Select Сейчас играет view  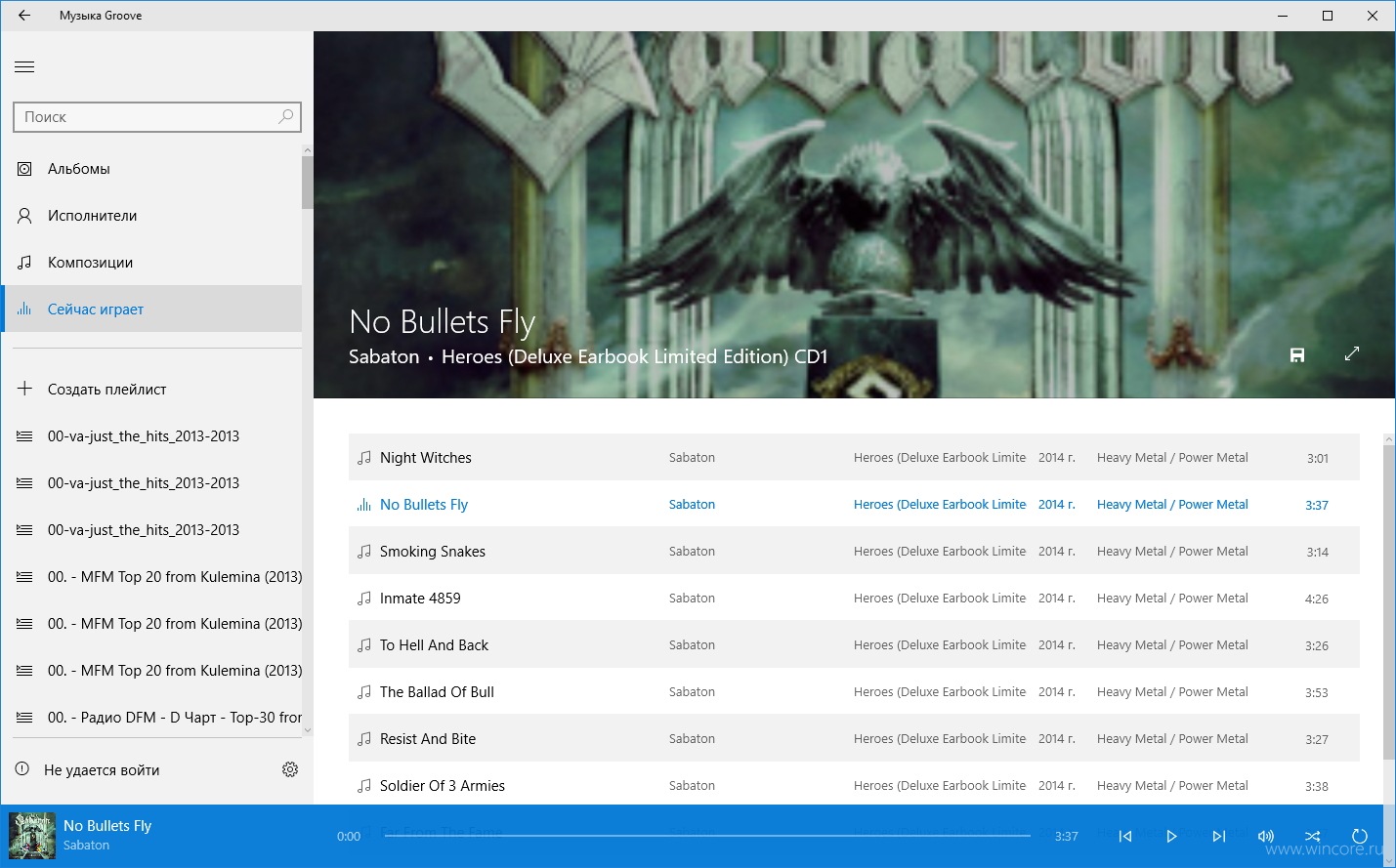point(151,310)
